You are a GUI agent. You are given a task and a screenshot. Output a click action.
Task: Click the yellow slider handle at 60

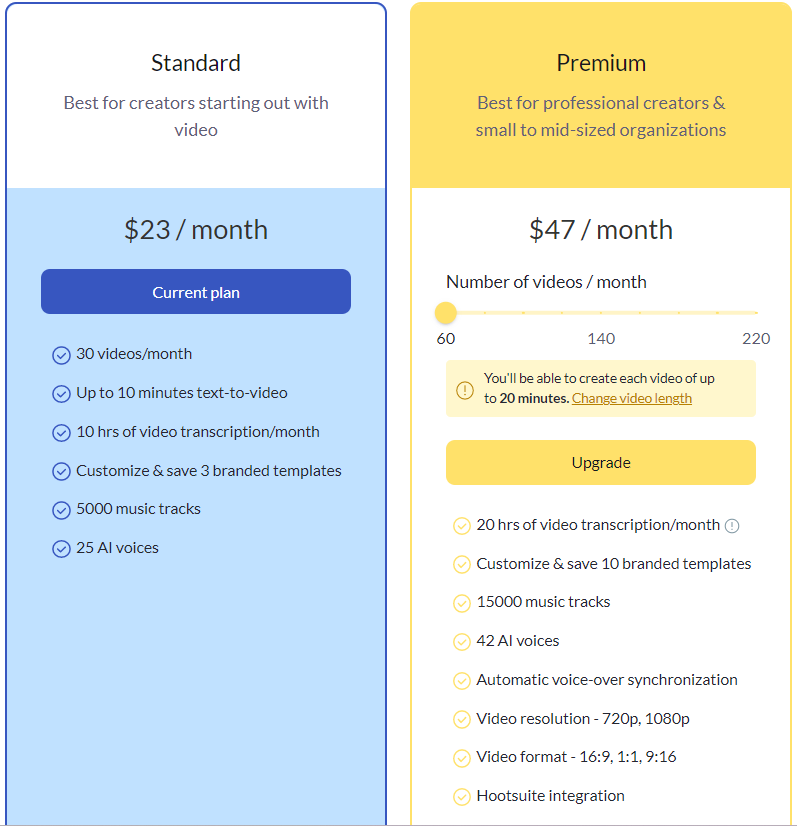pyautogui.click(x=446, y=313)
